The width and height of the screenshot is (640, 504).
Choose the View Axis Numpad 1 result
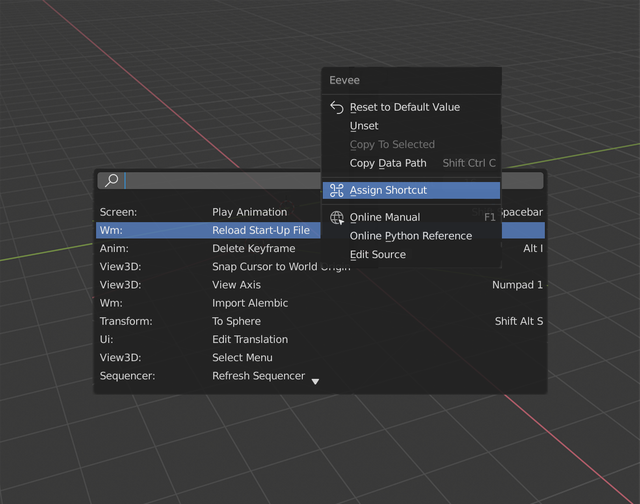point(320,285)
